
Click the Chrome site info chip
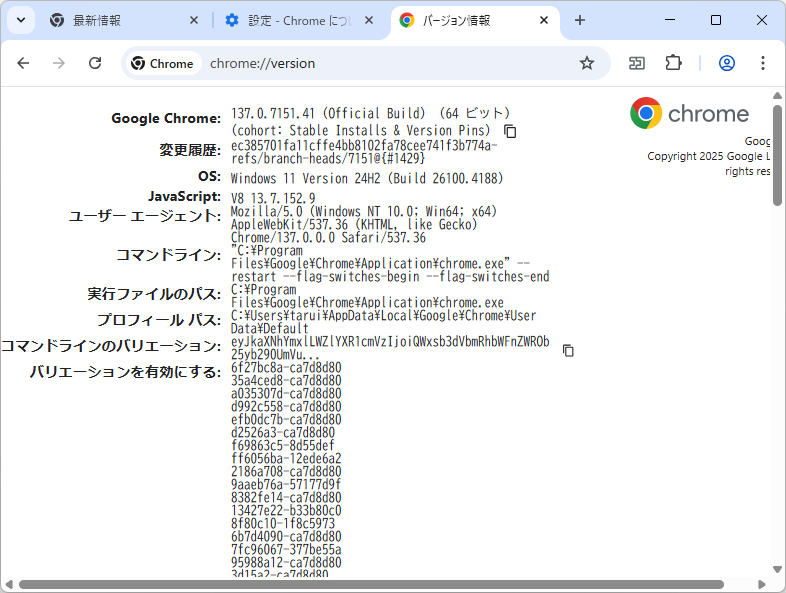point(162,64)
